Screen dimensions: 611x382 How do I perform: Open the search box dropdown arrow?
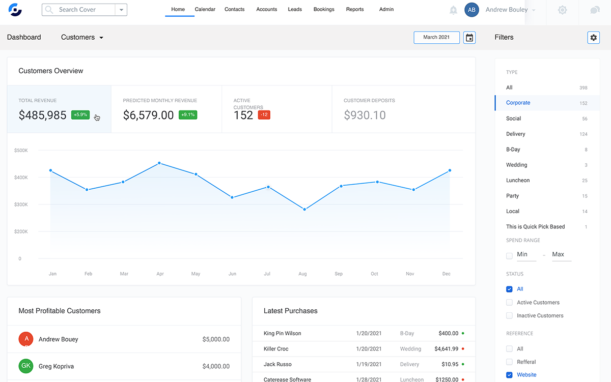pos(121,10)
